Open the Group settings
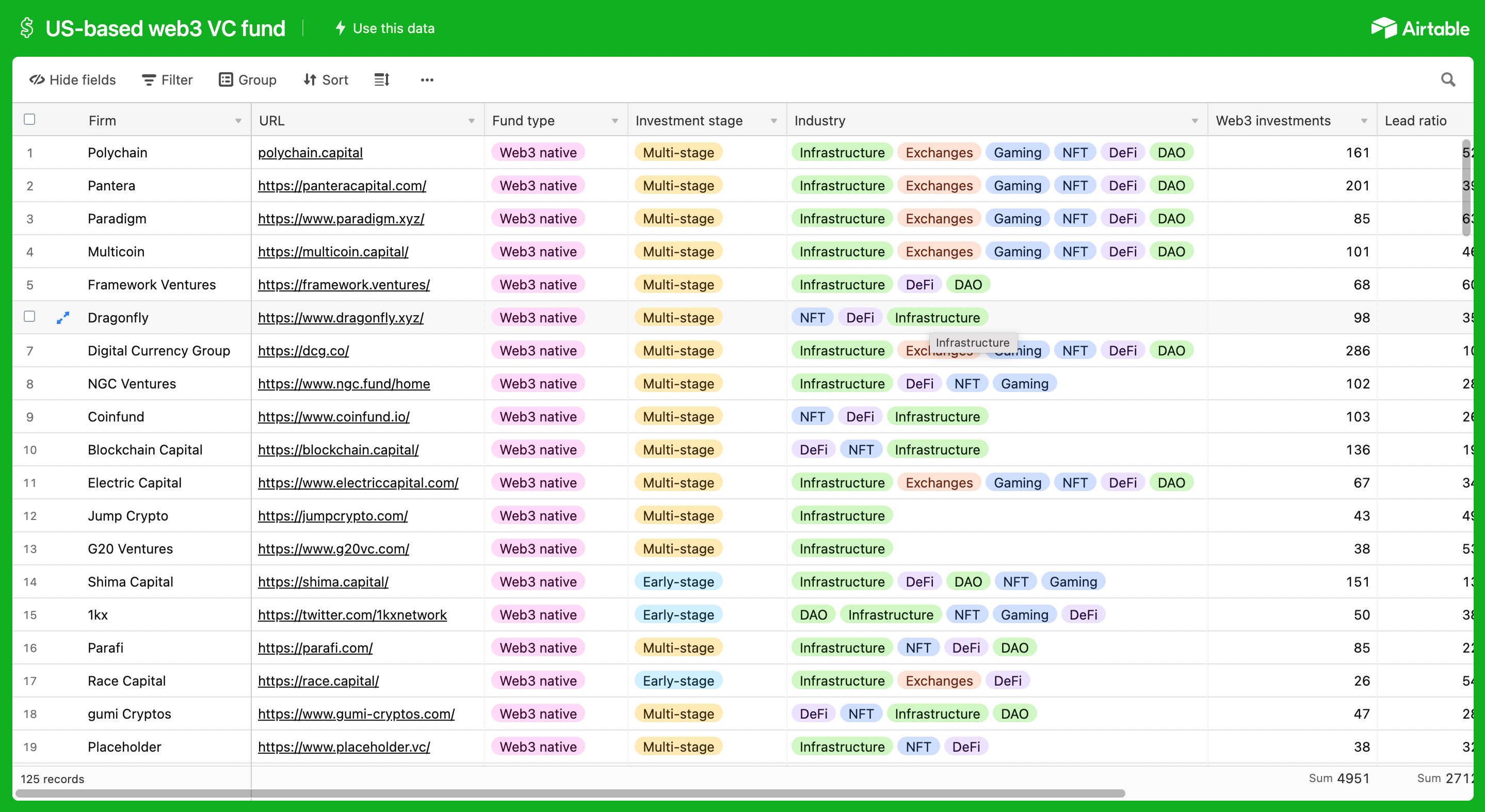1485x812 pixels. [x=247, y=79]
